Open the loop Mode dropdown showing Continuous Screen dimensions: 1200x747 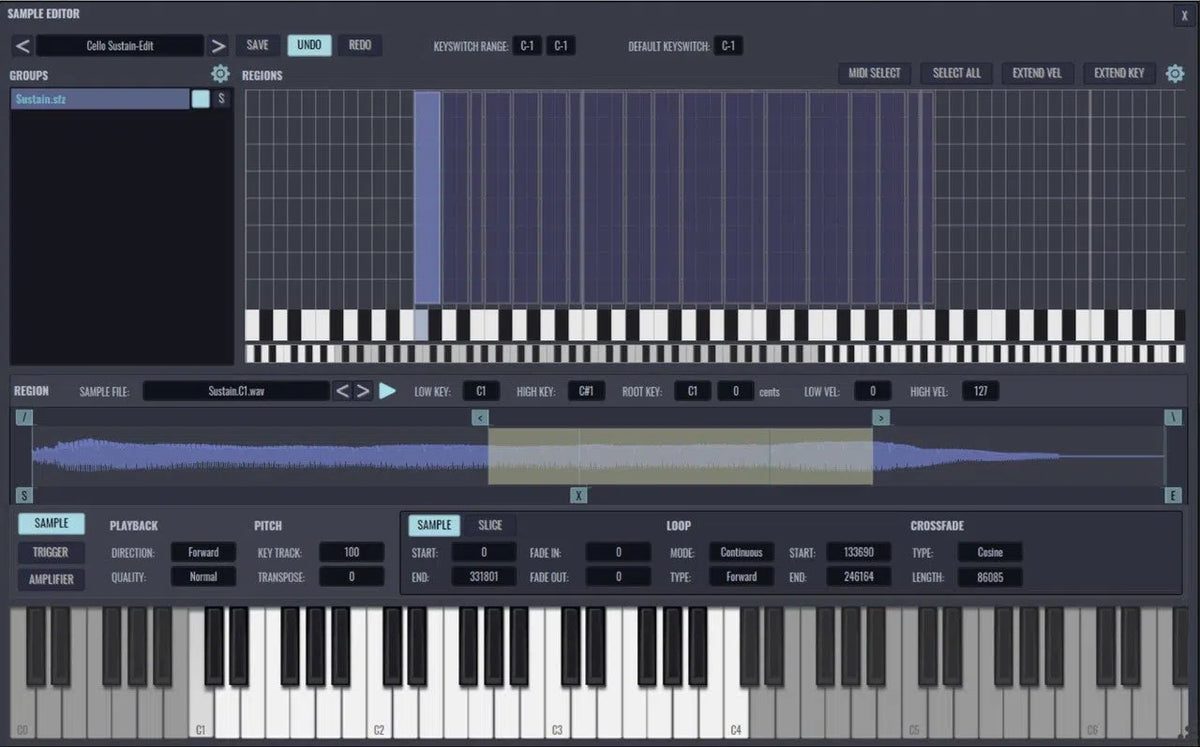click(x=739, y=552)
